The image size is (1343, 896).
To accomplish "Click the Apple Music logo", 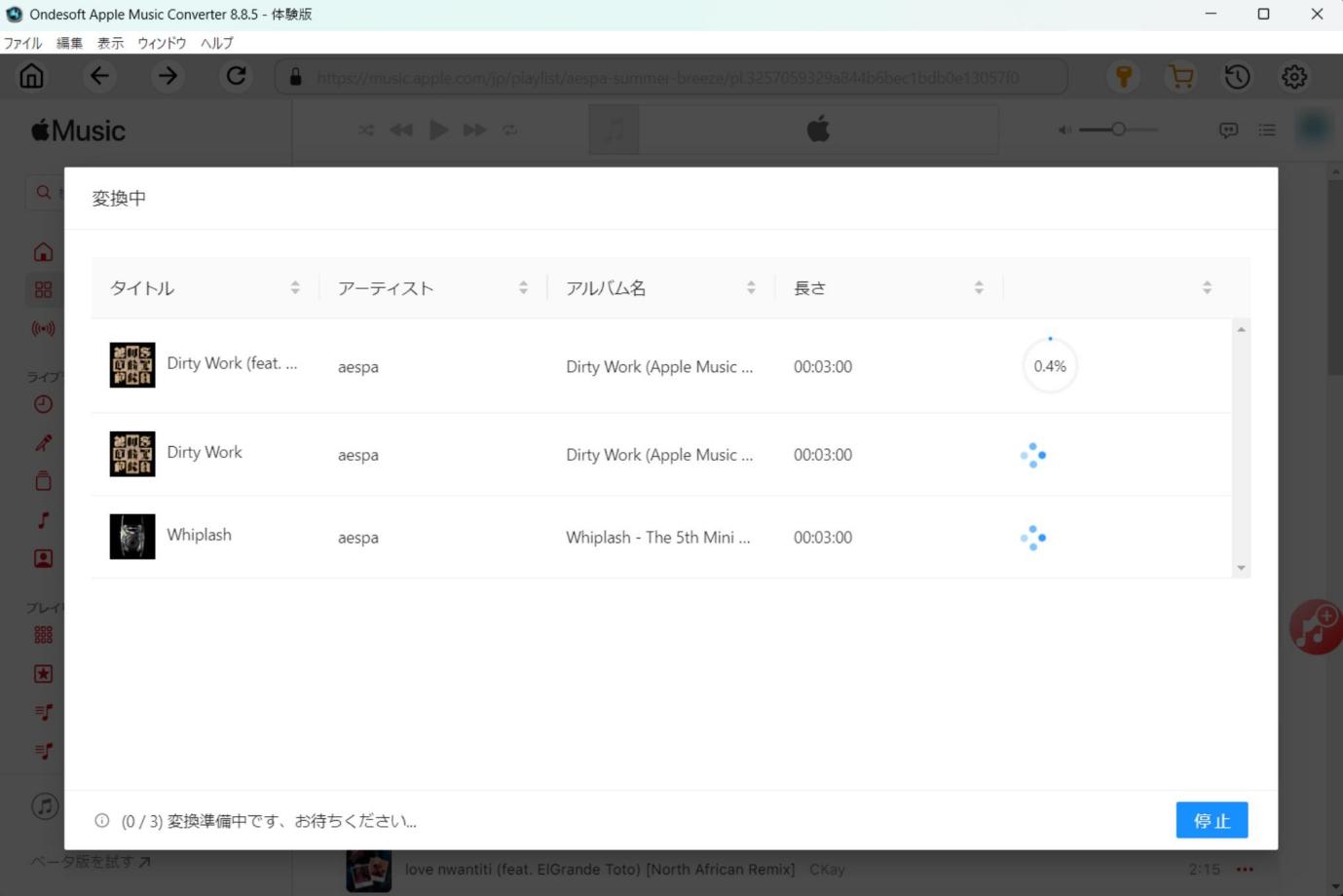I will click(78, 131).
